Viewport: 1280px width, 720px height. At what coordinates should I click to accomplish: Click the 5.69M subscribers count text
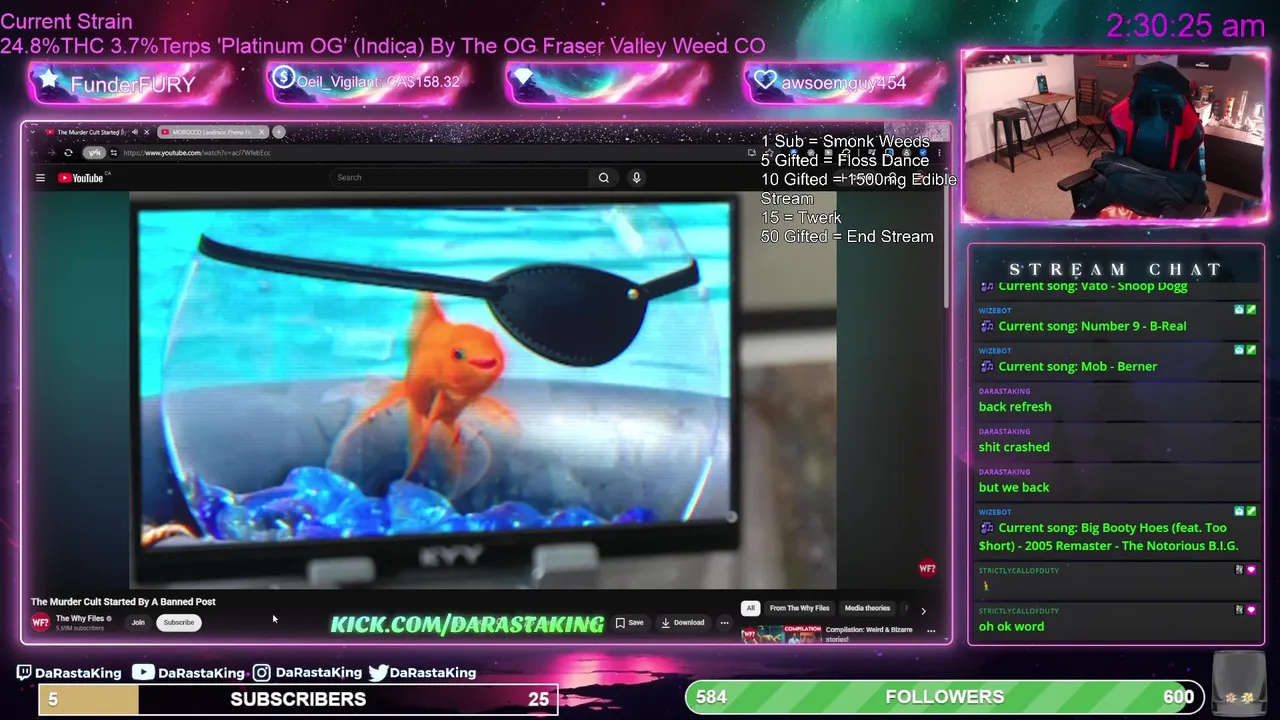[x=80, y=629]
